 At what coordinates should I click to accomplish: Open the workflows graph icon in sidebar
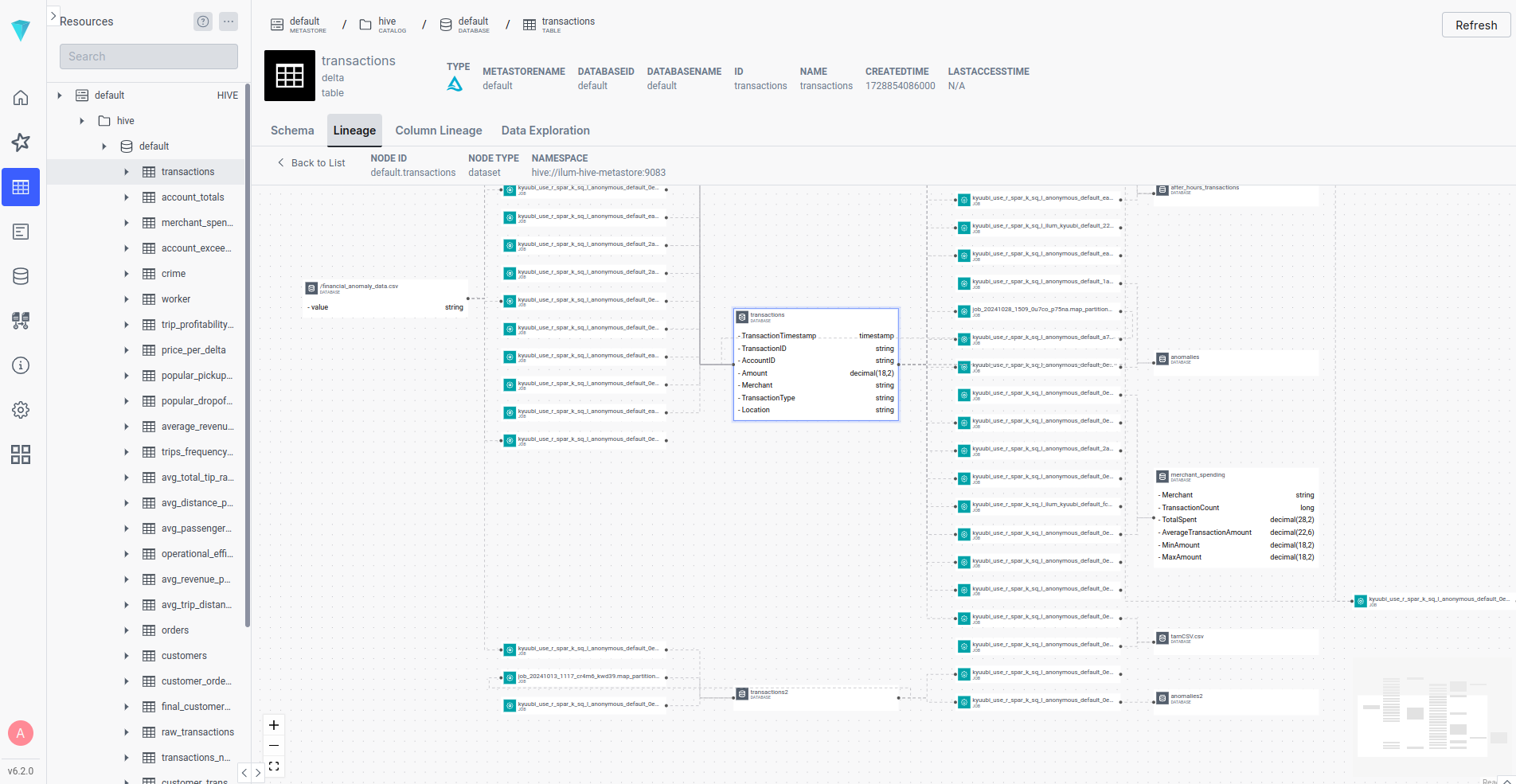click(20, 321)
